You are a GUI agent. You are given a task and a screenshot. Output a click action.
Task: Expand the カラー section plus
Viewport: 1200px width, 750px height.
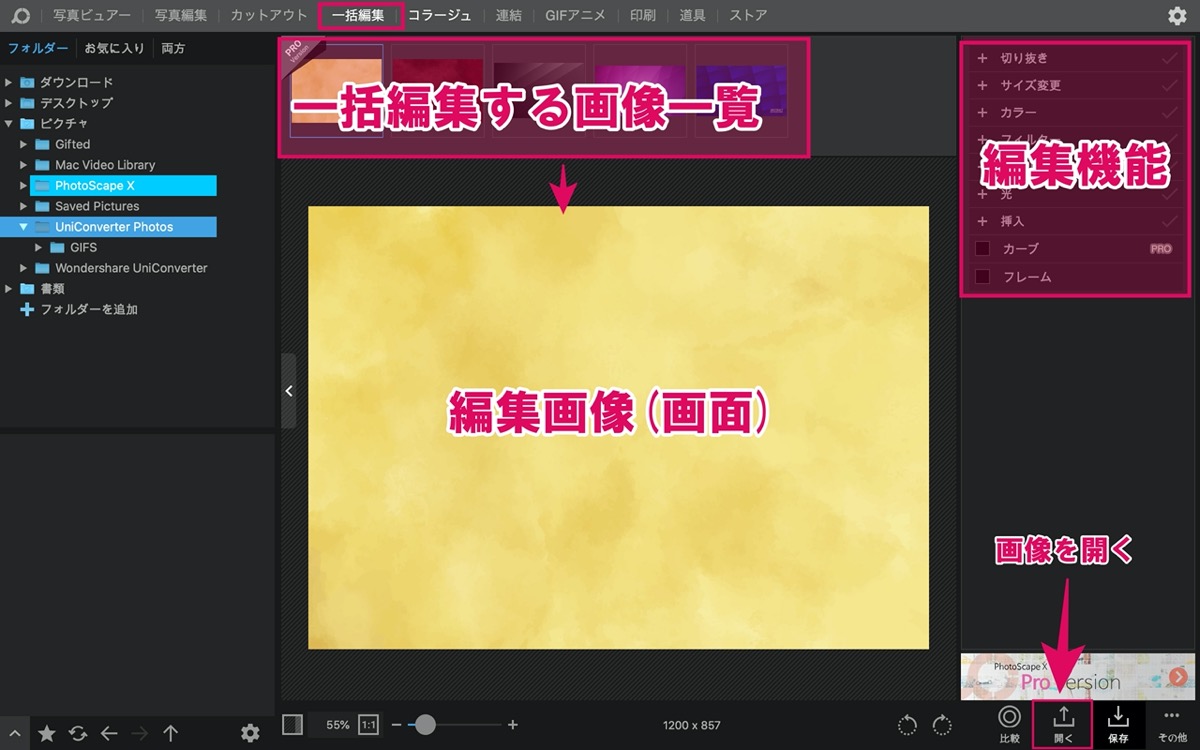pyautogui.click(x=982, y=112)
